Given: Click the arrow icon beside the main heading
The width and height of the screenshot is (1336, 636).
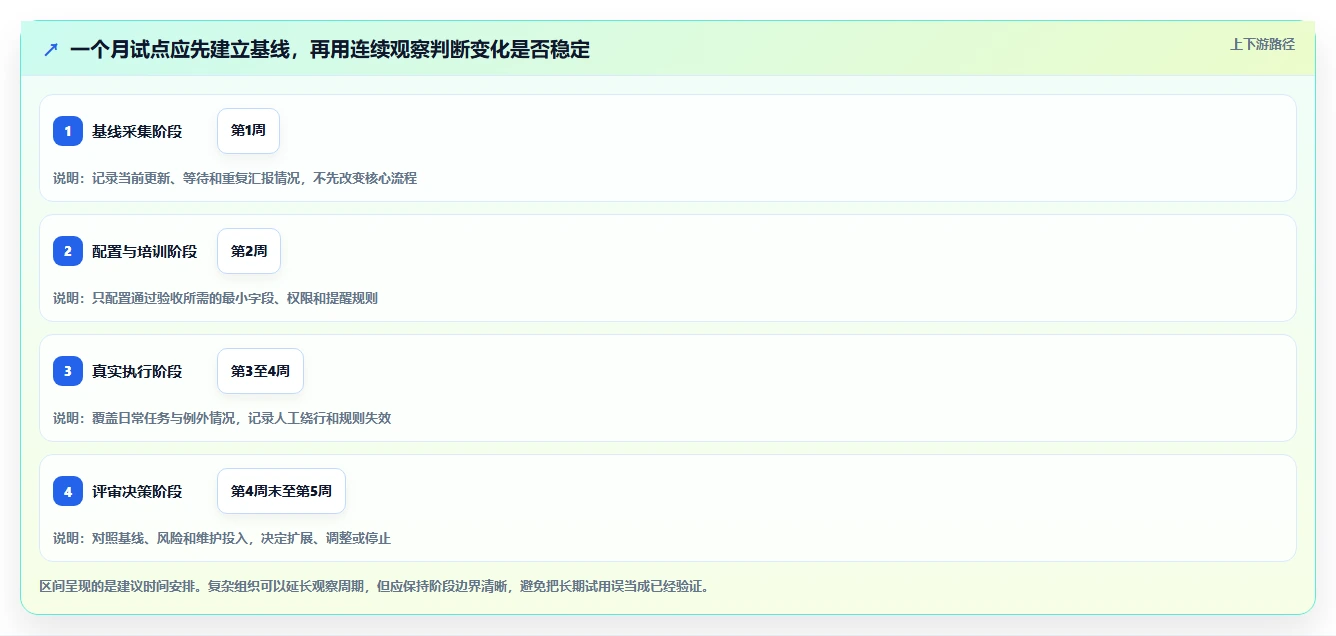Looking at the screenshot, I should coord(51,49).
